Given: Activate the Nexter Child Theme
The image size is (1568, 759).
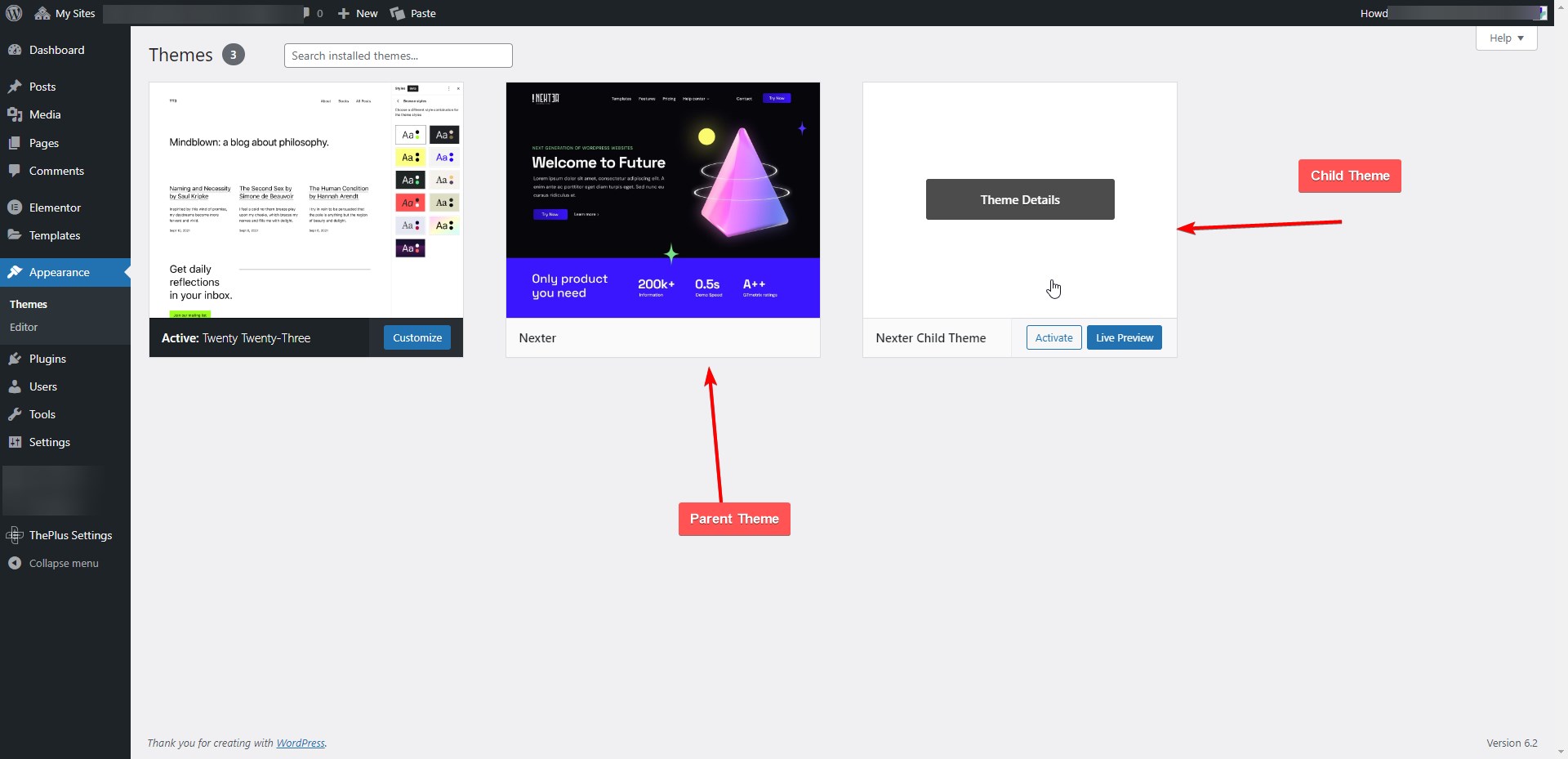Looking at the screenshot, I should tap(1053, 337).
